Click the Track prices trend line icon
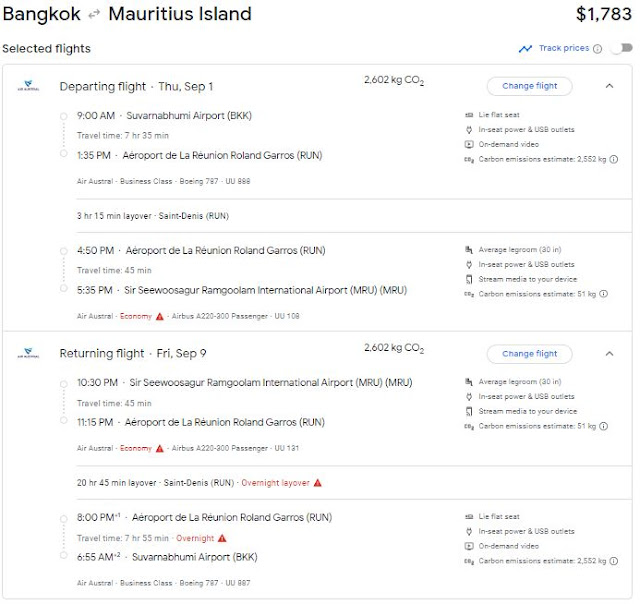This screenshot has height=604, width=640. (525, 49)
